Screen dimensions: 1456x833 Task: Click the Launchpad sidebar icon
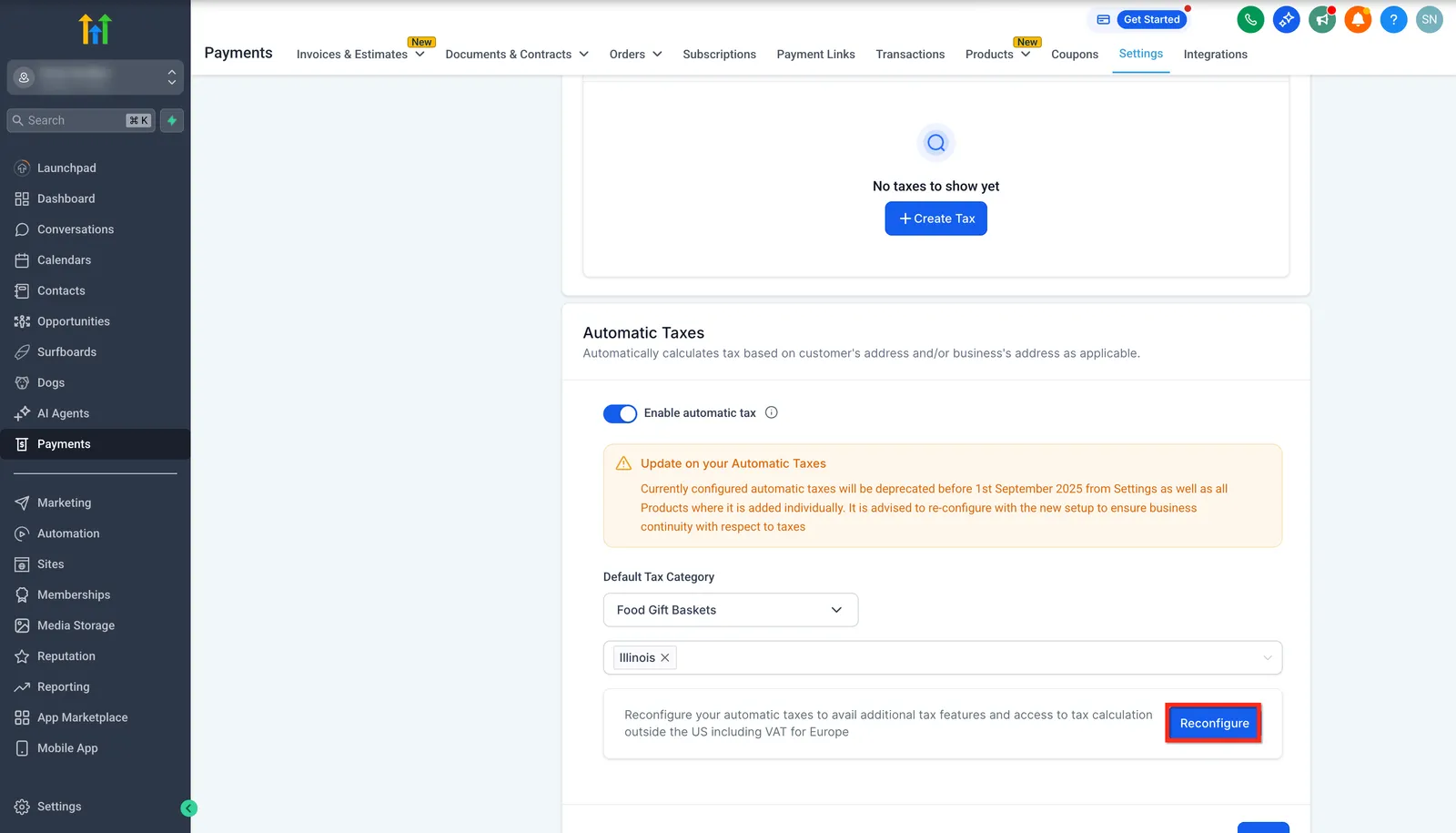coord(22,168)
